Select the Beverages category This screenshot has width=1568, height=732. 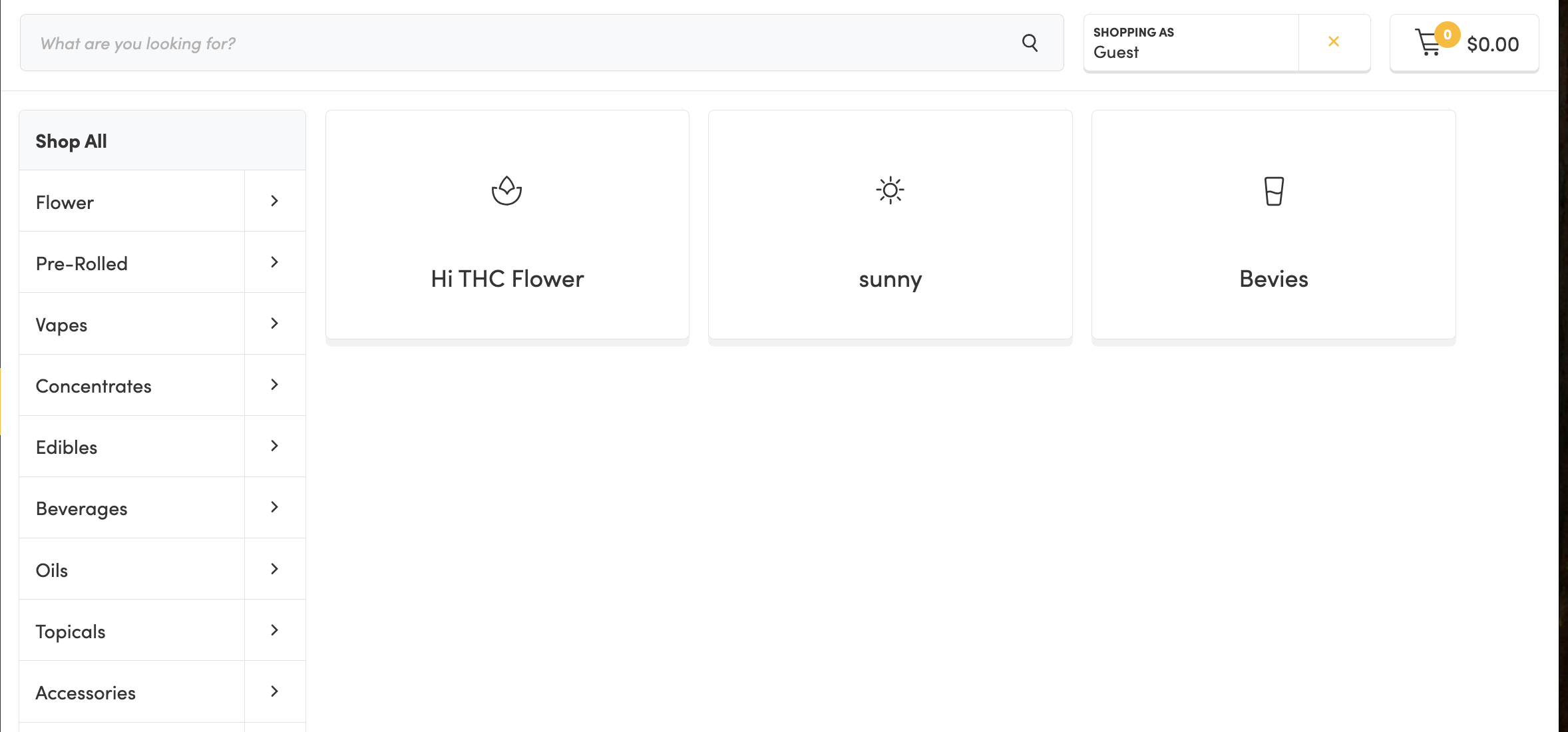pos(82,508)
